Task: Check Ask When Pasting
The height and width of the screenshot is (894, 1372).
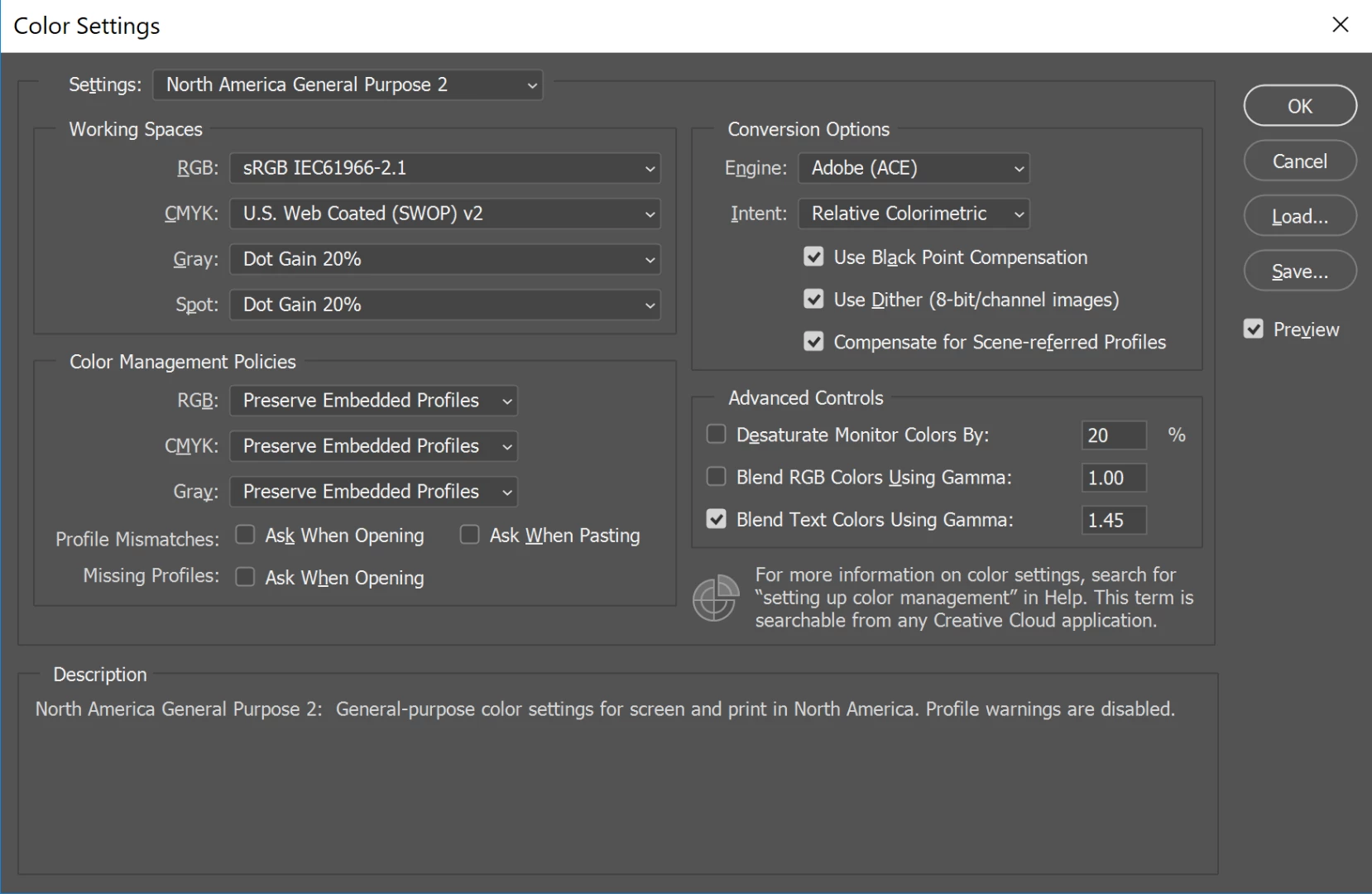Action: click(x=469, y=535)
